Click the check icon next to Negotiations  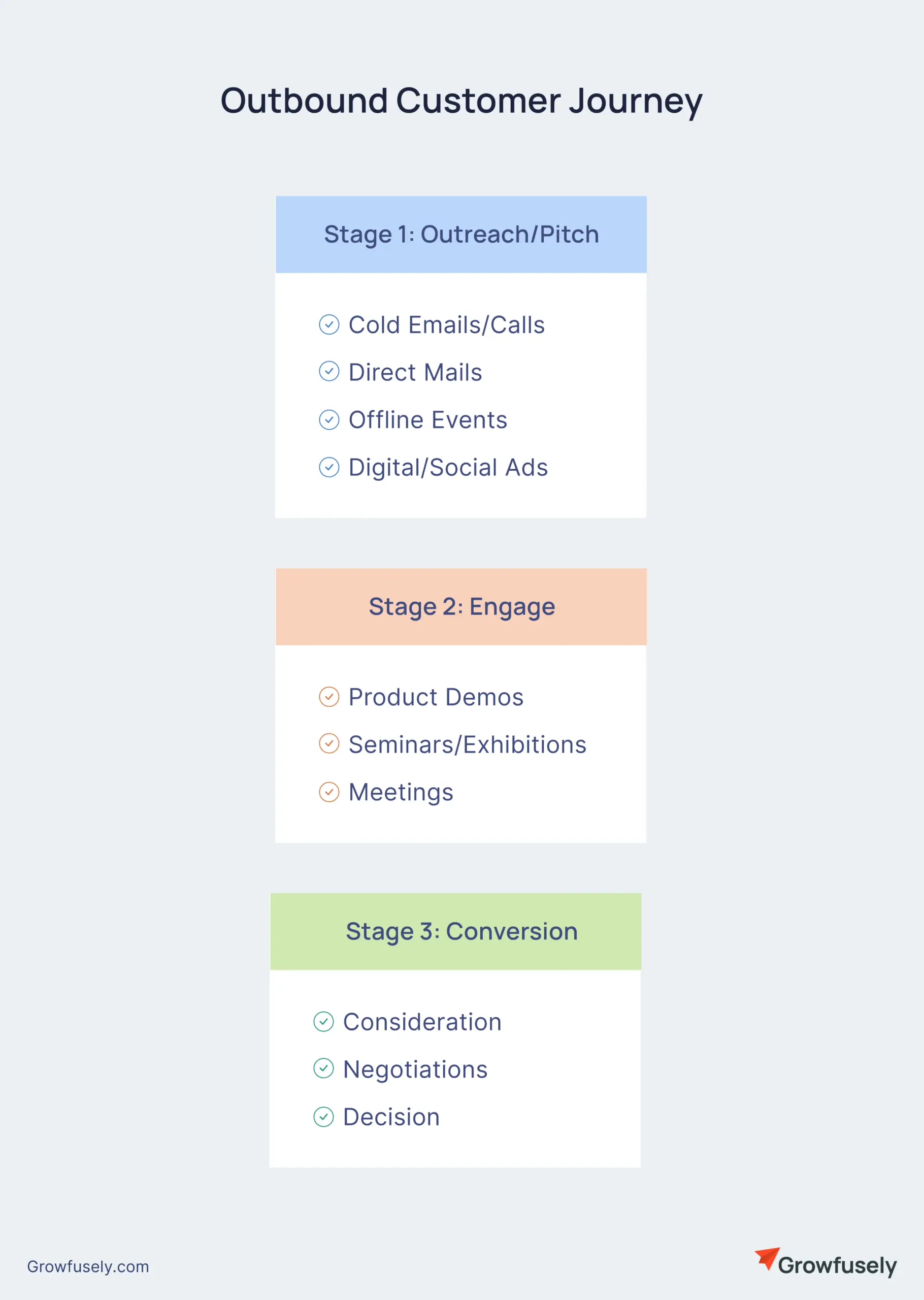click(324, 1068)
